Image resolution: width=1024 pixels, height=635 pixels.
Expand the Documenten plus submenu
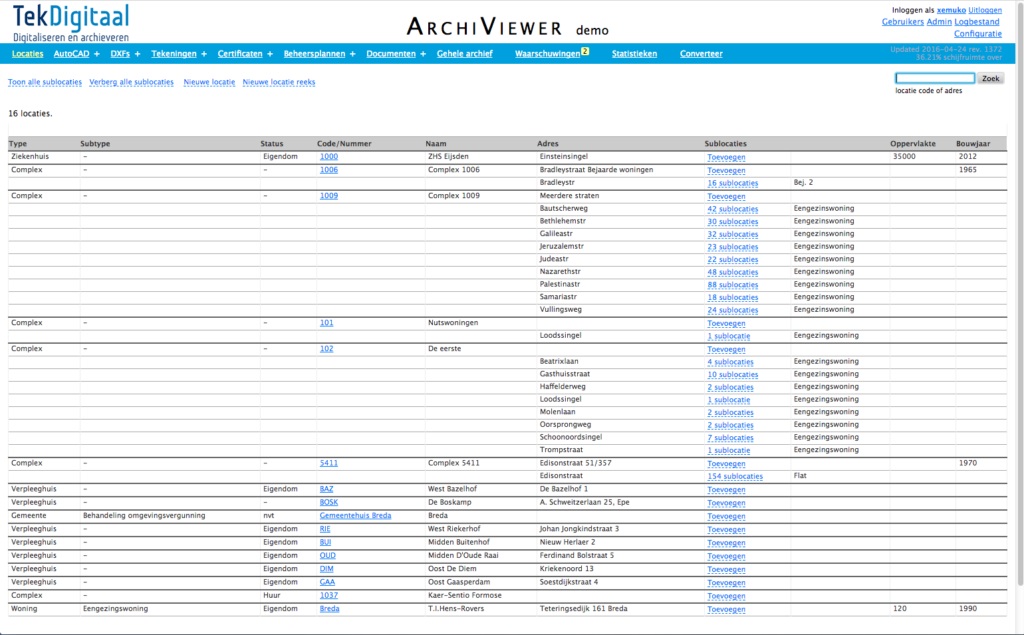[x=423, y=54]
